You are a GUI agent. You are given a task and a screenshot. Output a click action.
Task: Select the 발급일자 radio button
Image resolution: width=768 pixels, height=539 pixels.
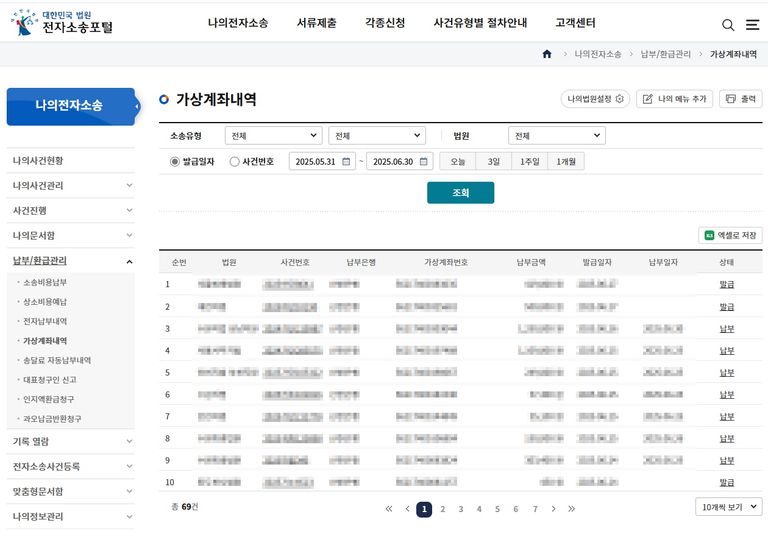[x=175, y=161]
